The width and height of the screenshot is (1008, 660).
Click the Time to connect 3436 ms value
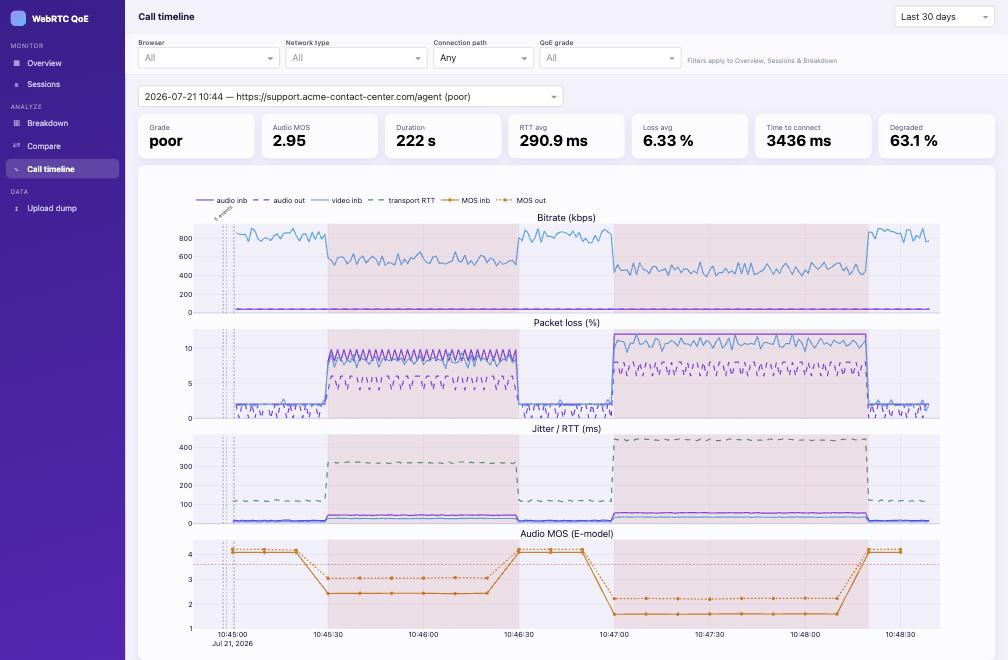click(798, 141)
